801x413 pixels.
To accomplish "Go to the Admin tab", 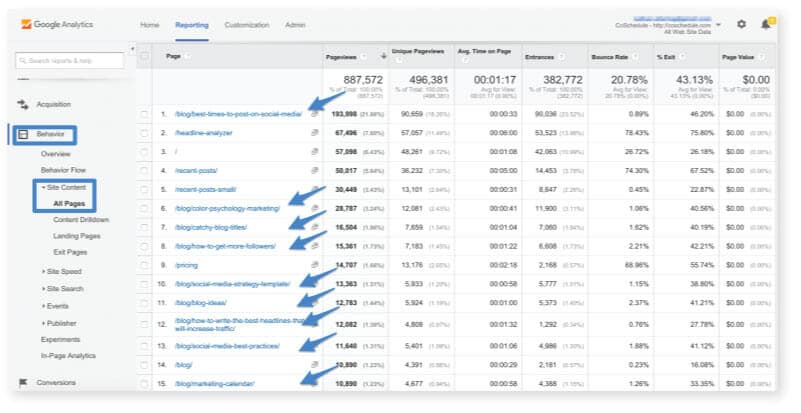I will (295, 24).
